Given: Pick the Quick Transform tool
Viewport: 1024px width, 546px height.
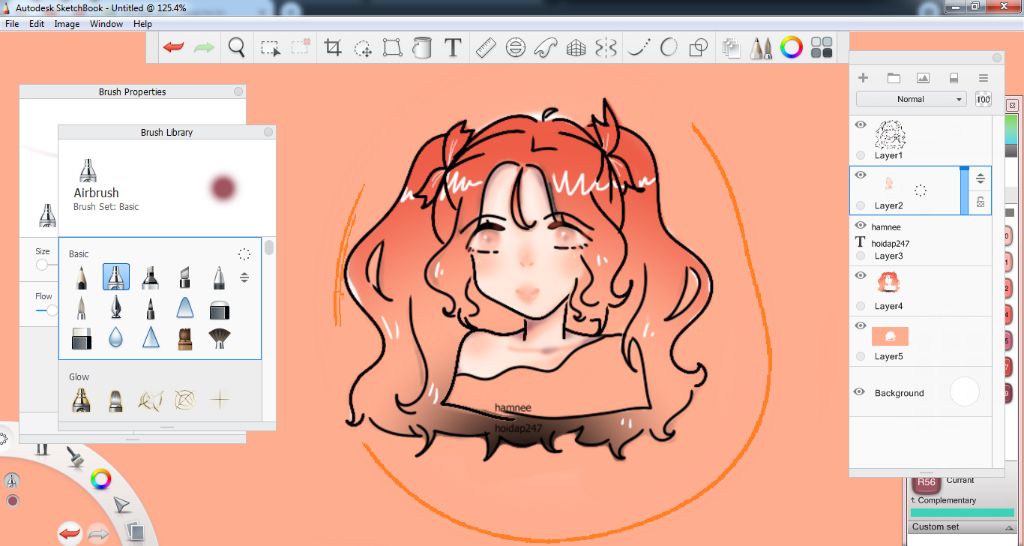Looking at the screenshot, I should point(363,48).
